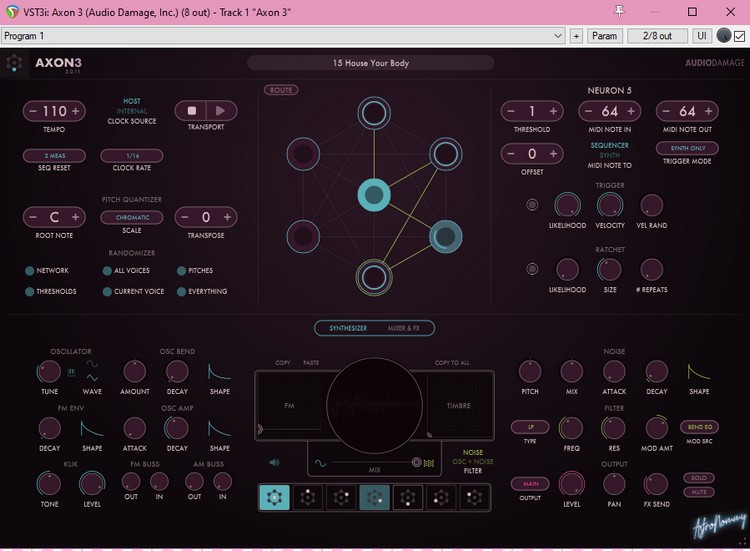Select the upper-left neuron node

click(303, 154)
